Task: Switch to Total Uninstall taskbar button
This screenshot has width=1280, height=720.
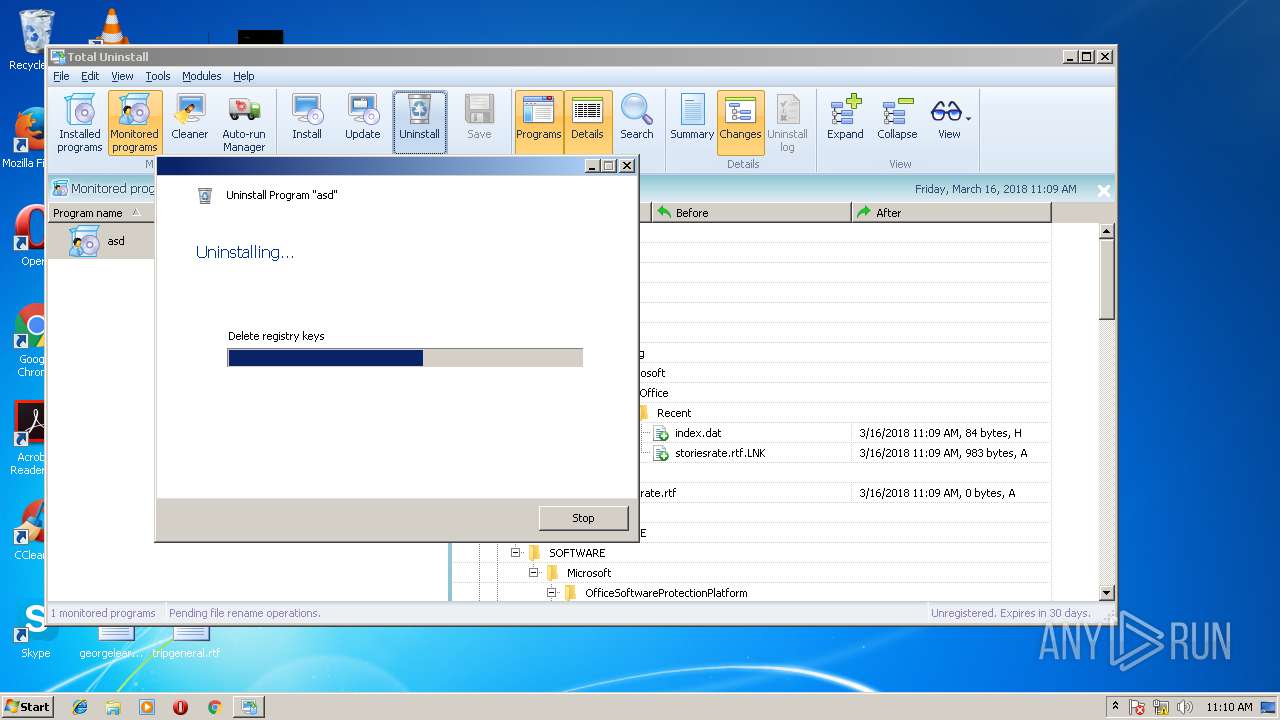Action: [x=248, y=707]
